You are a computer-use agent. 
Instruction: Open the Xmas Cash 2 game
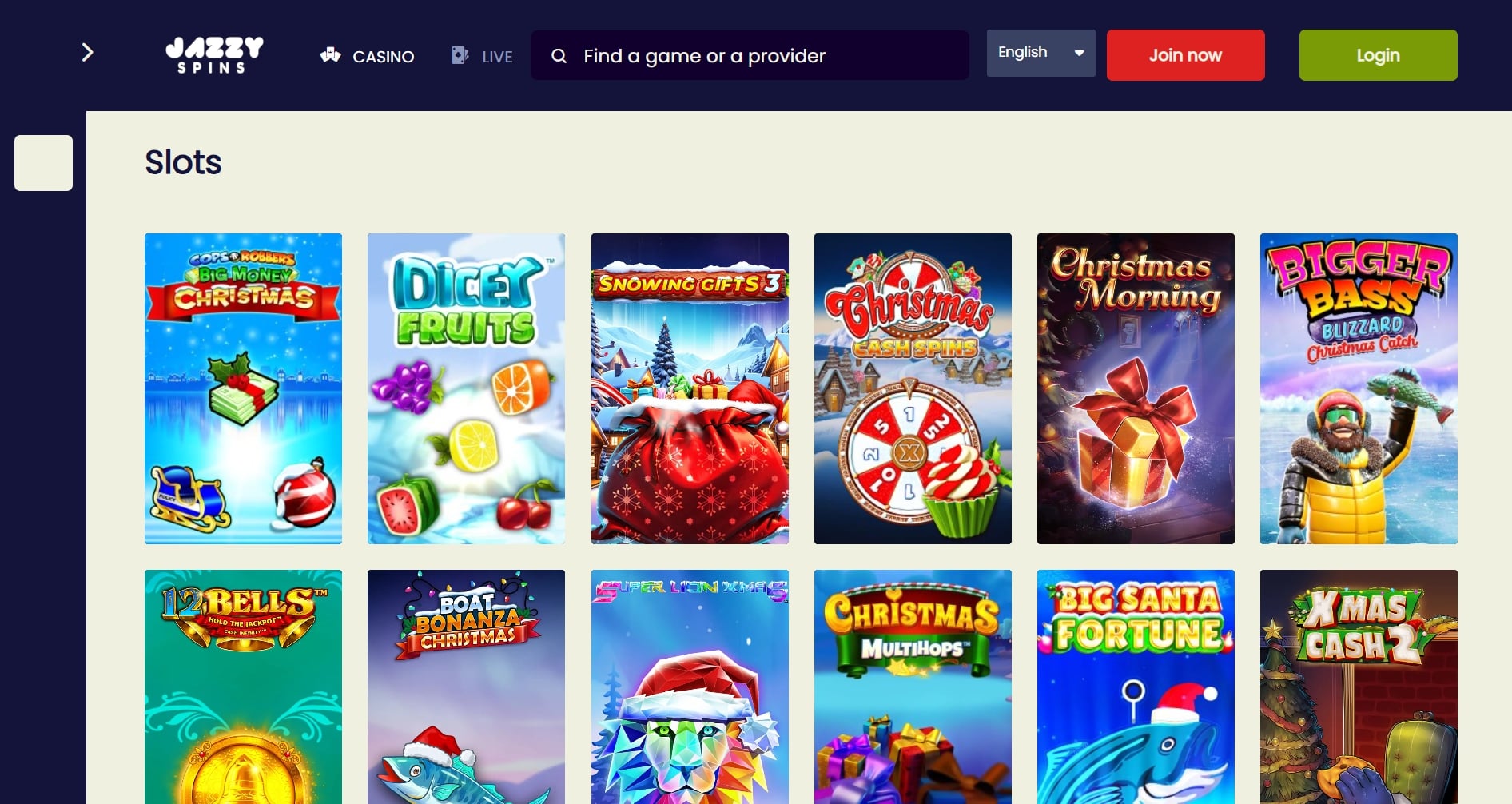tap(1359, 687)
